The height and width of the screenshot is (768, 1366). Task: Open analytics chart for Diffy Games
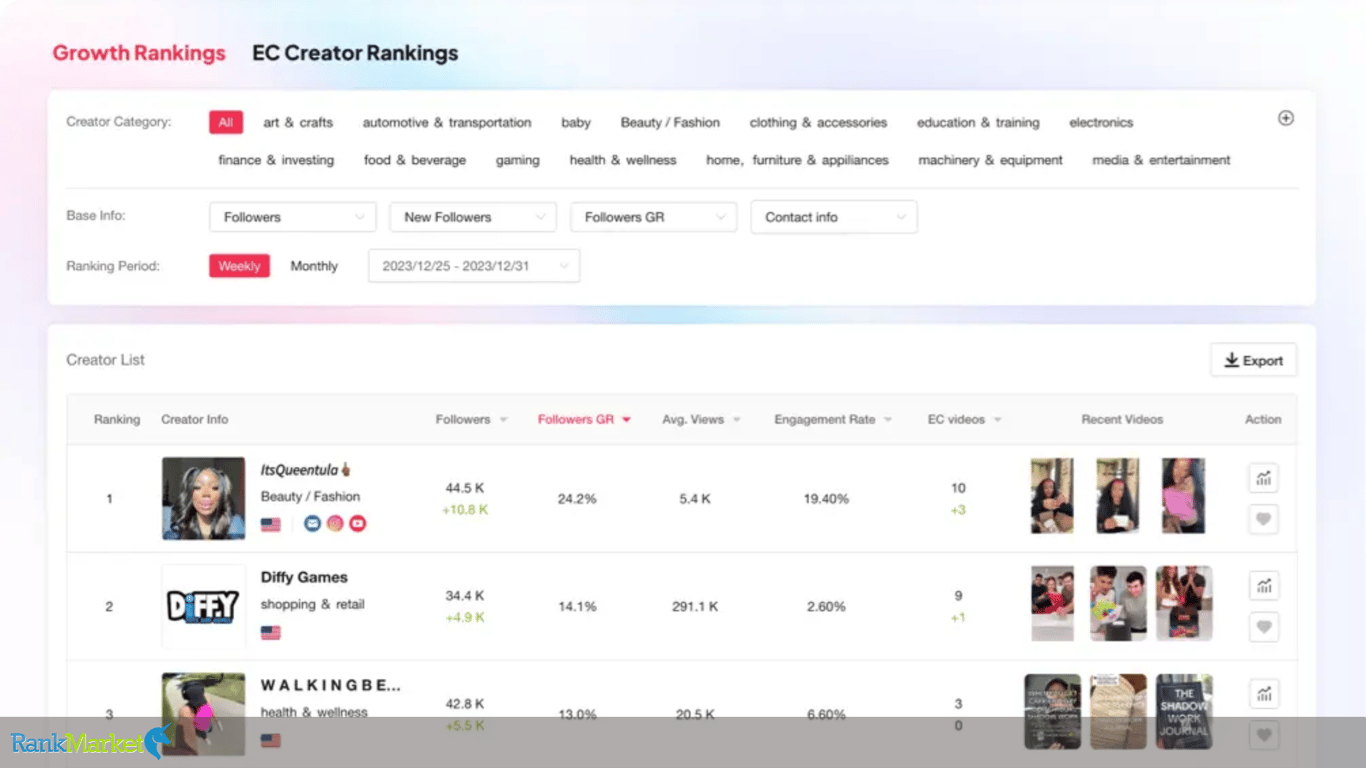click(x=1264, y=586)
